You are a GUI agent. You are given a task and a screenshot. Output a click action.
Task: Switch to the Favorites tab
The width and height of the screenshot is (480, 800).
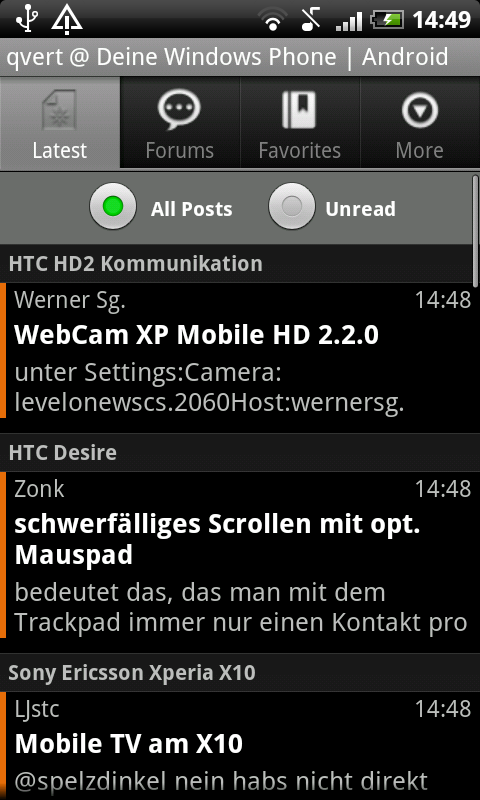point(300,122)
